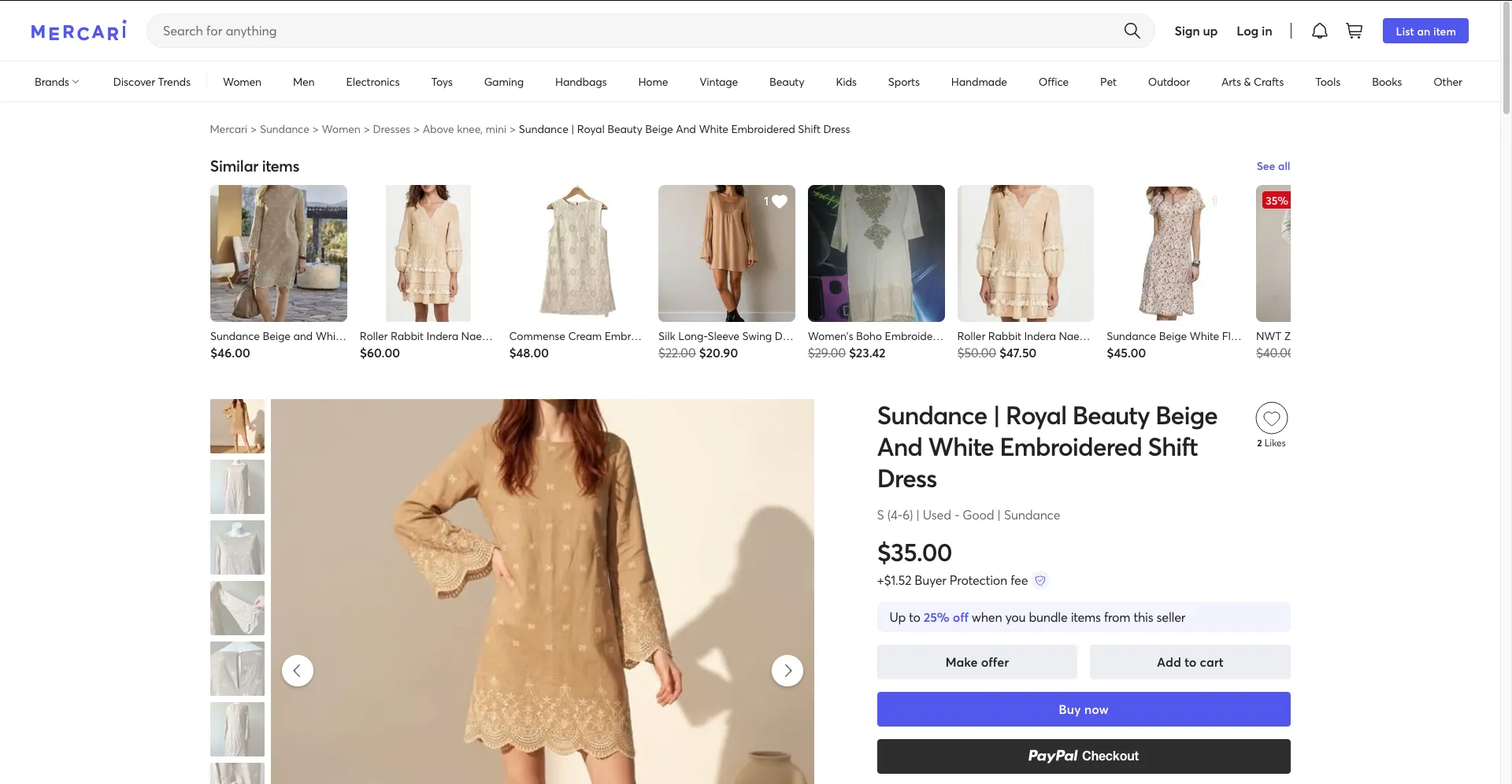
Task: Click the Sundance brand link under title
Action: click(x=1032, y=515)
